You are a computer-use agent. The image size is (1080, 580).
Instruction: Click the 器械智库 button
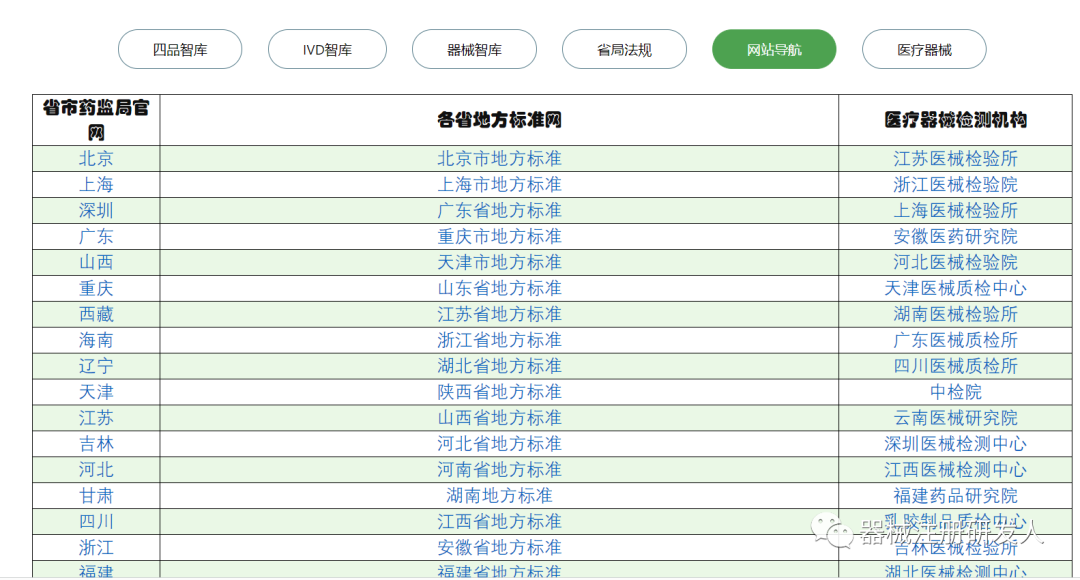[x=474, y=49]
